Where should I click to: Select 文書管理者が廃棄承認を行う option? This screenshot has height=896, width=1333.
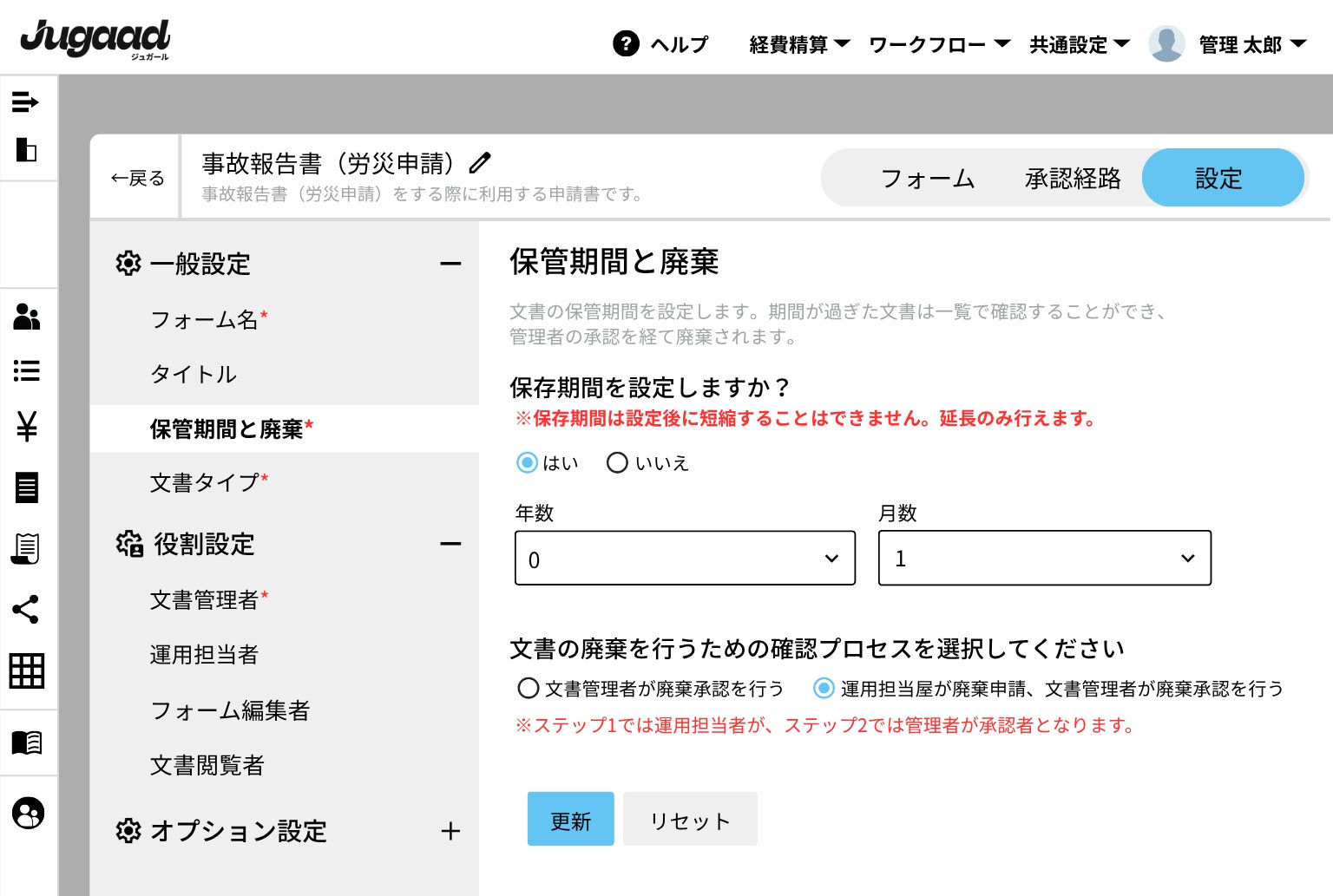coord(529,689)
